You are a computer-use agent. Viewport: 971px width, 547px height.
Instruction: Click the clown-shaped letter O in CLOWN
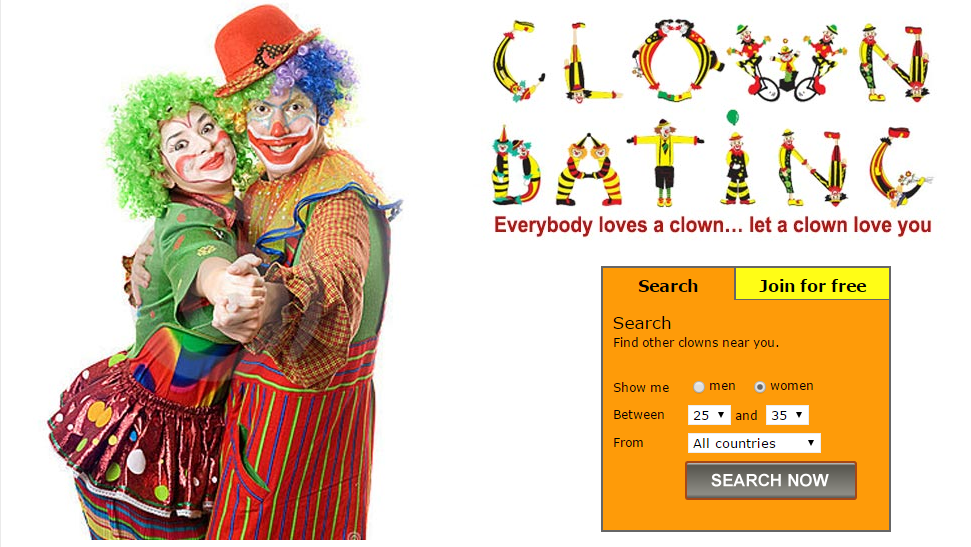(x=677, y=60)
